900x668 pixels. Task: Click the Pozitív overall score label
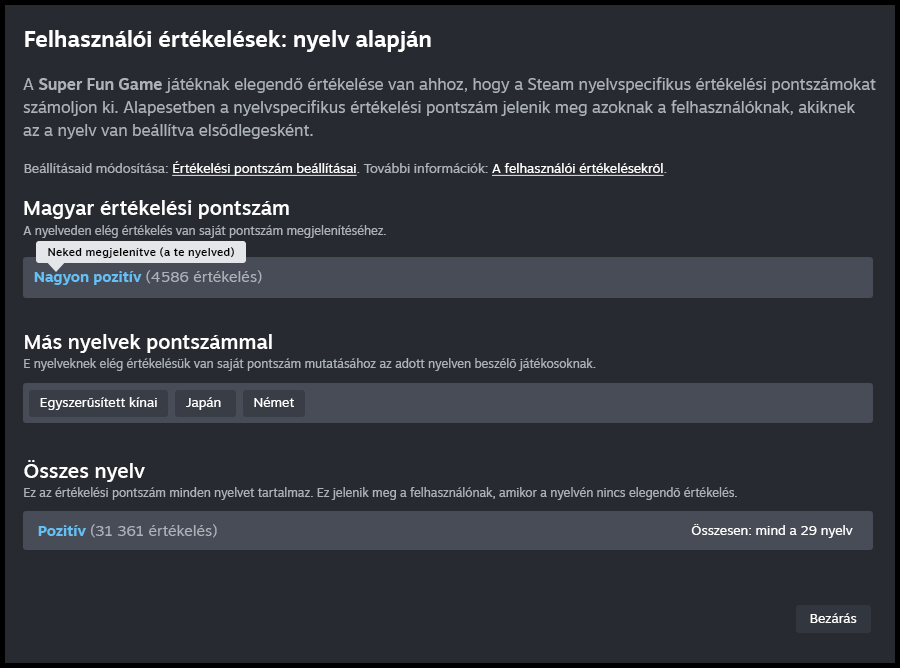[x=62, y=530]
